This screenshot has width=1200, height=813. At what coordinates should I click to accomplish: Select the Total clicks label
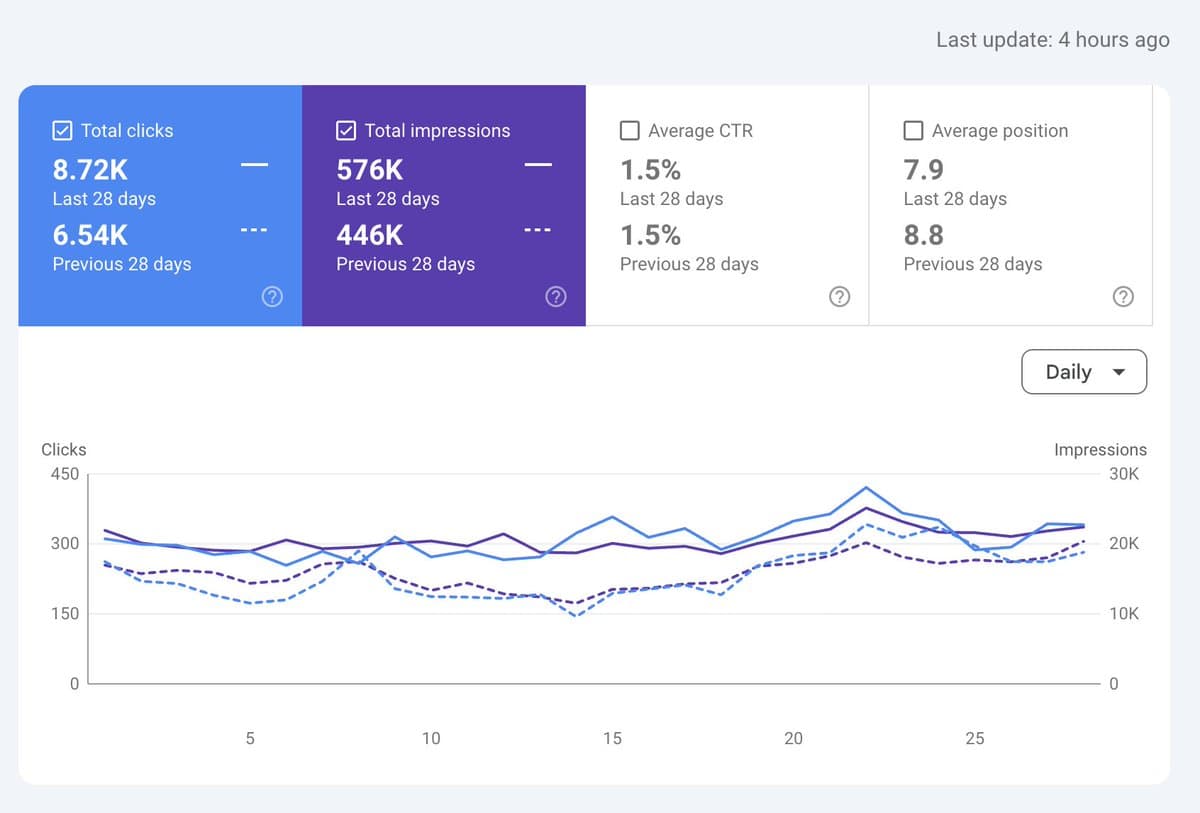coord(127,130)
